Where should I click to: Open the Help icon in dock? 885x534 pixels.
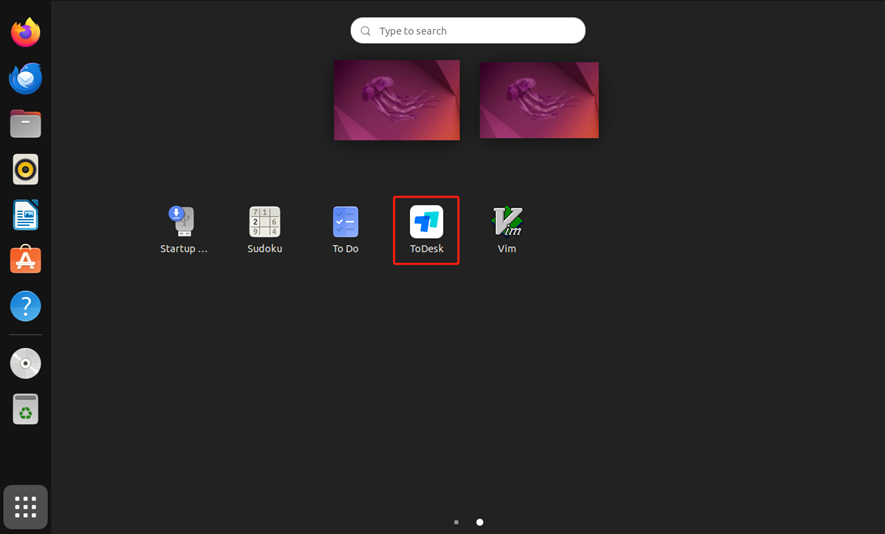point(25,306)
